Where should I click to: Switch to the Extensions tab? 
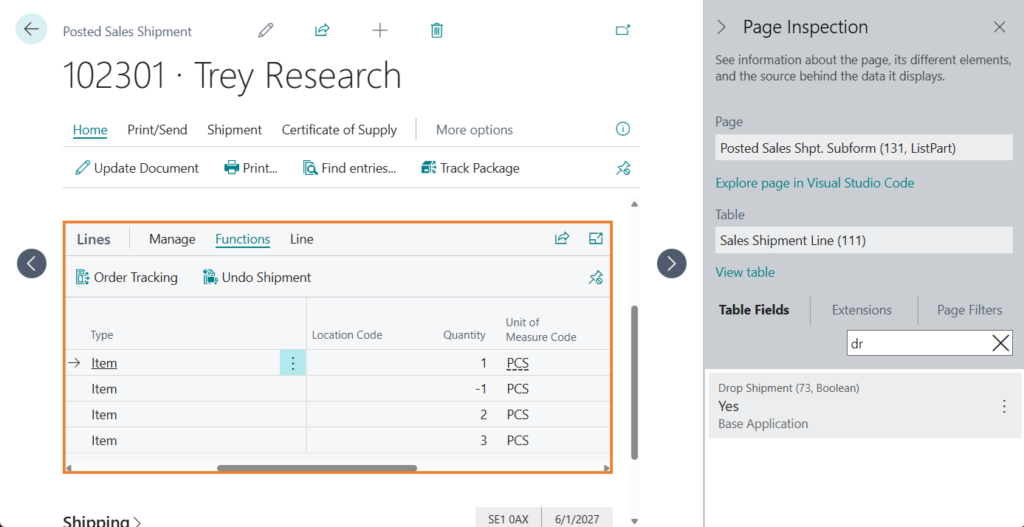click(861, 310)
